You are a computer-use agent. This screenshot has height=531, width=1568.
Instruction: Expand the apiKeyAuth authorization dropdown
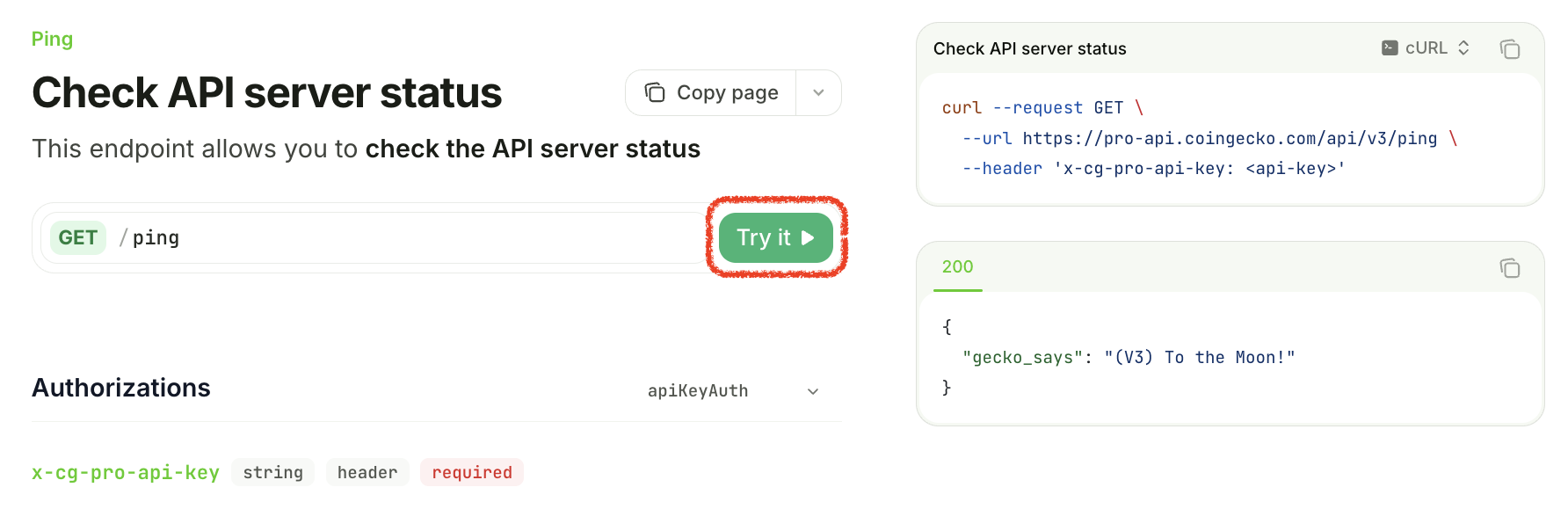pos(733,391)
